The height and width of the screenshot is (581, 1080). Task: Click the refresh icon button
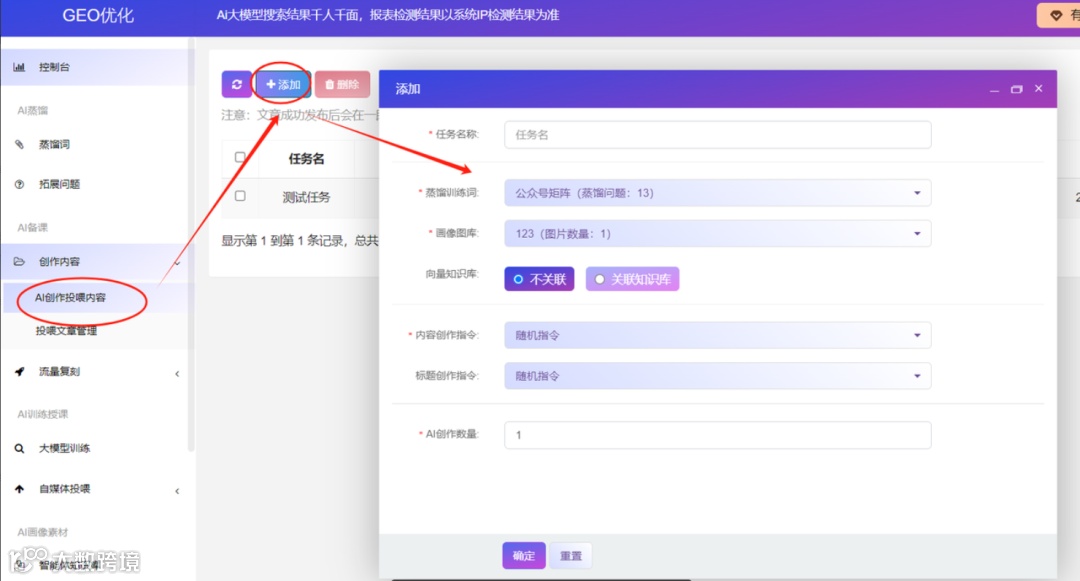[236, 85]
